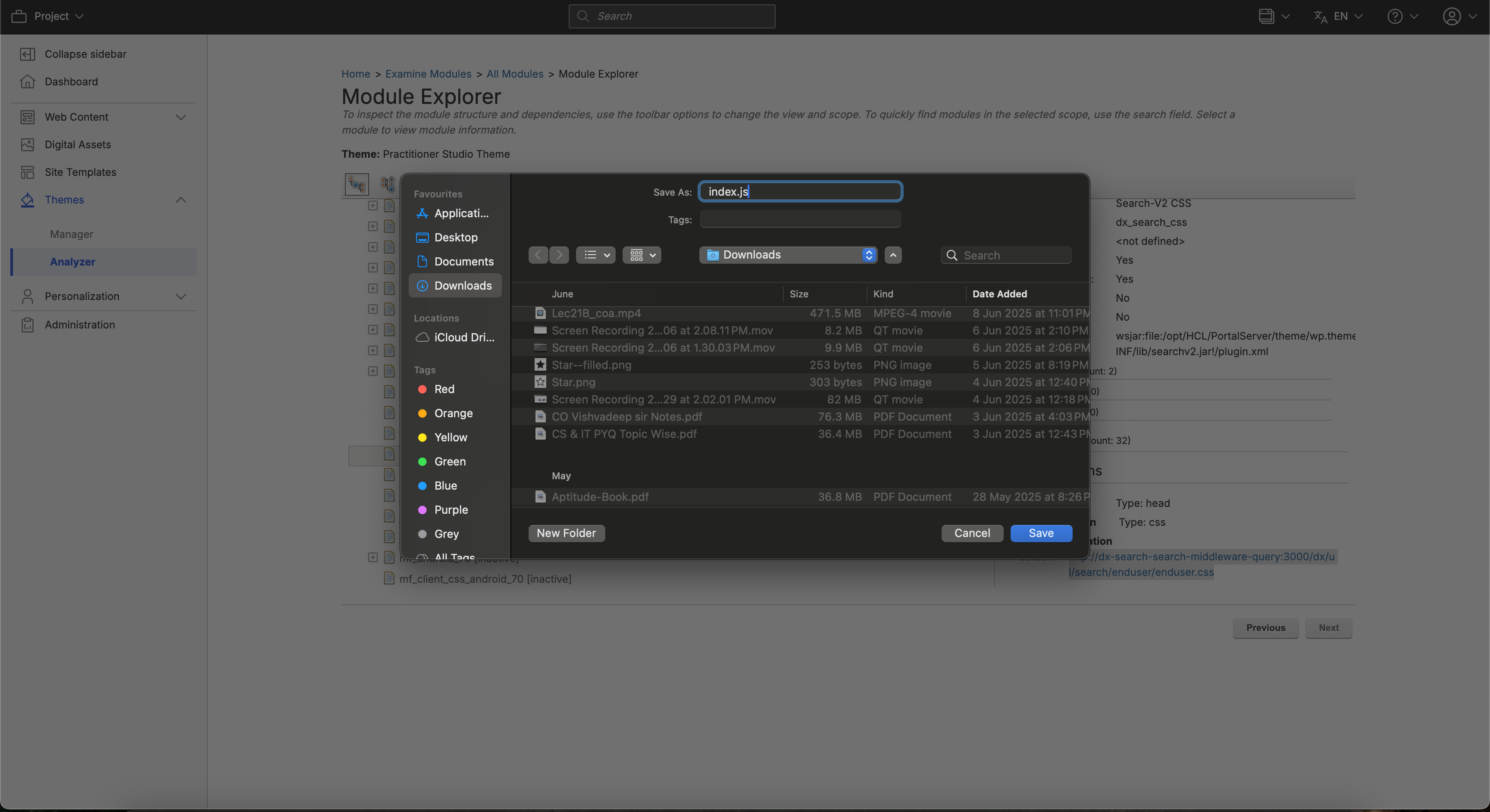Click the Administration sidebar icon
This screenshot has width=1490, height=812.
(27, 325)
